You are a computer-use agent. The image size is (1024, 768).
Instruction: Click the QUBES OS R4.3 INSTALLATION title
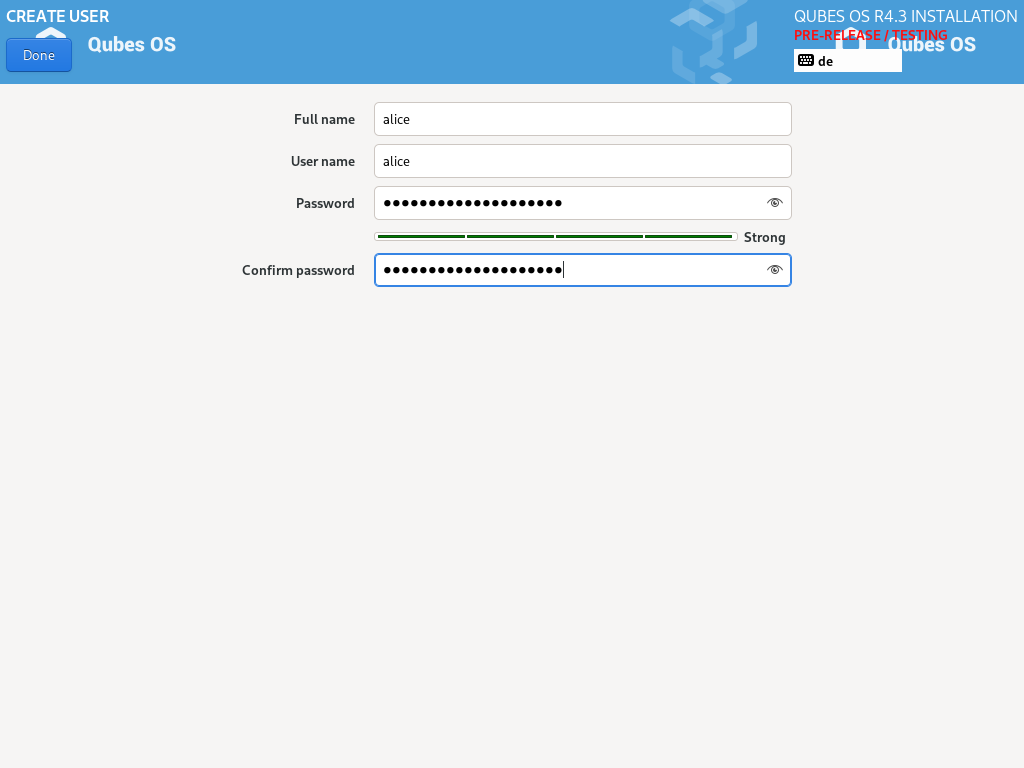point(903,16)
